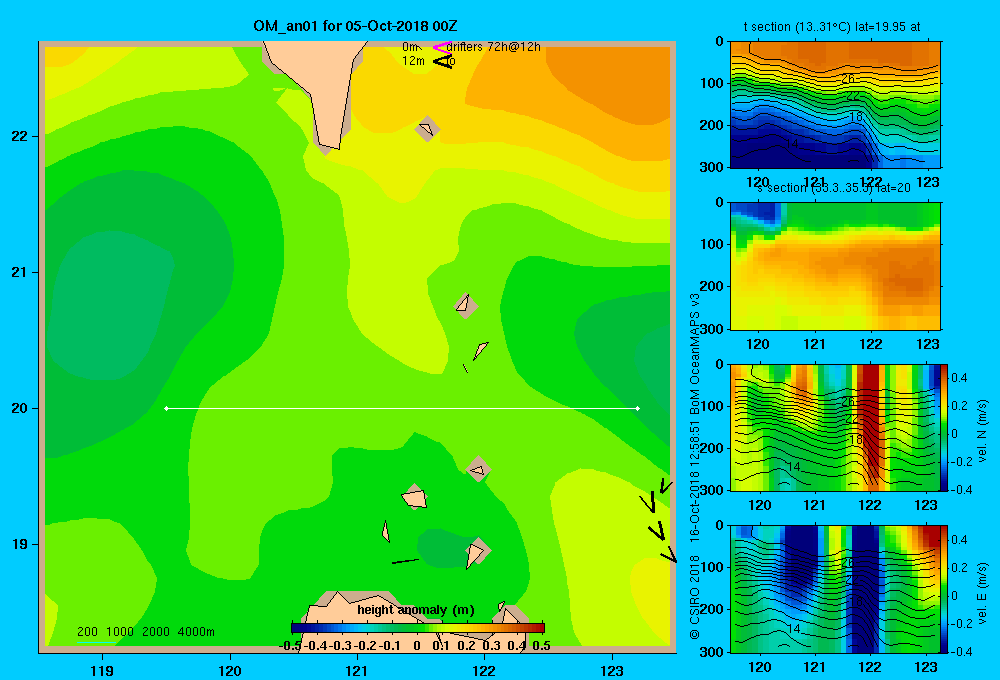Click the black drifter arrows near 123°E 19°N

click(x=658, y=520)
